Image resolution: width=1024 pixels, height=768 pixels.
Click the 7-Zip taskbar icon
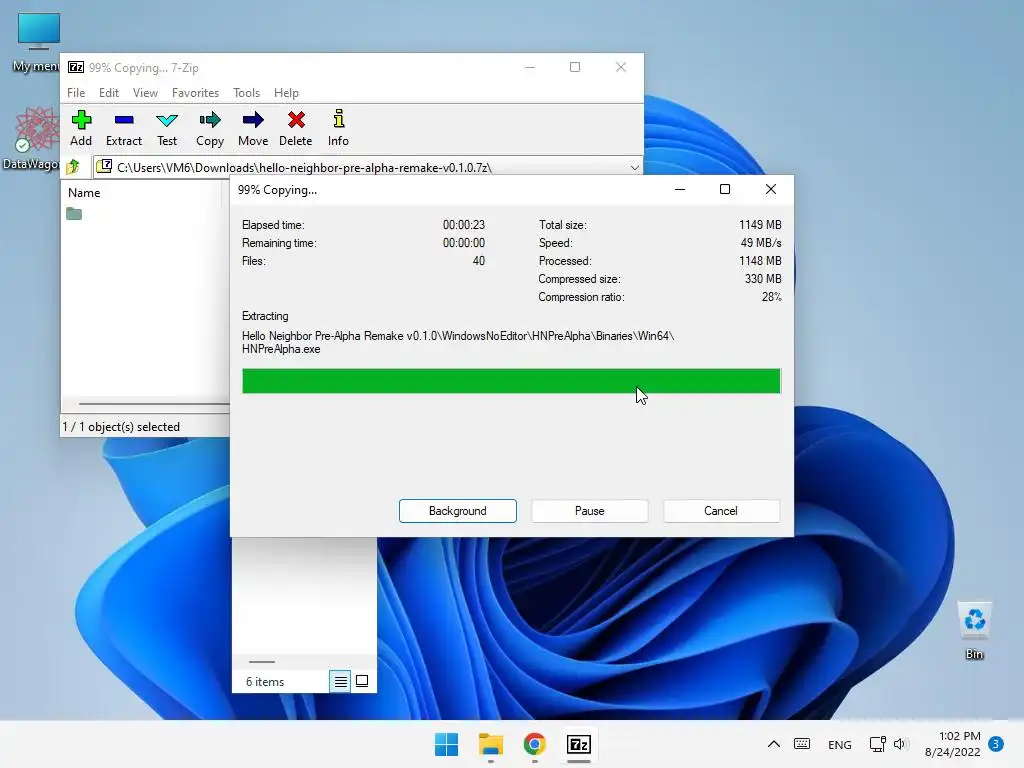tap(579, 744)
